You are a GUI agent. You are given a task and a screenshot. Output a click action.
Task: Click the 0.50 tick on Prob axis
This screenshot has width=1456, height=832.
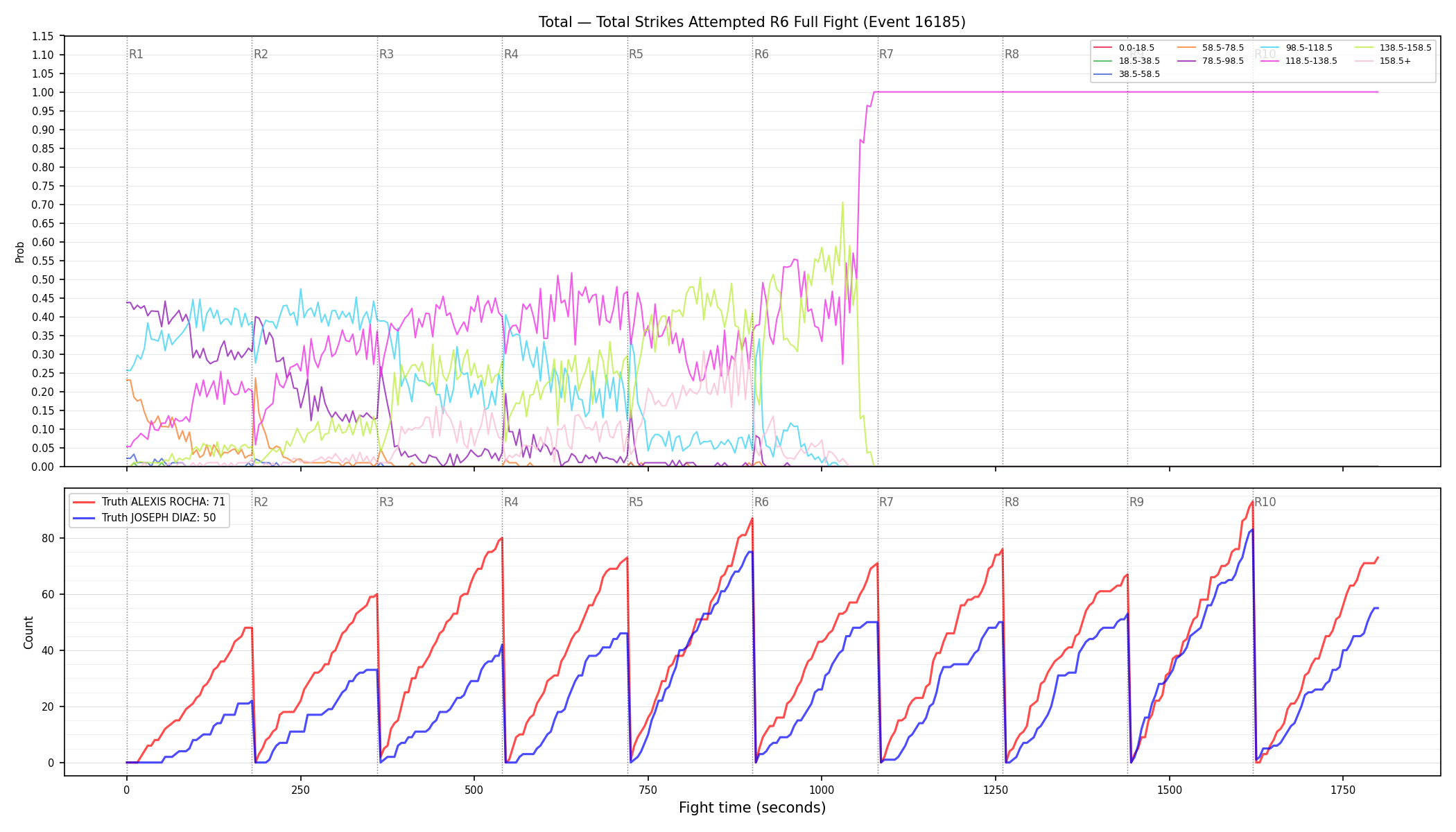pos(43,279)
